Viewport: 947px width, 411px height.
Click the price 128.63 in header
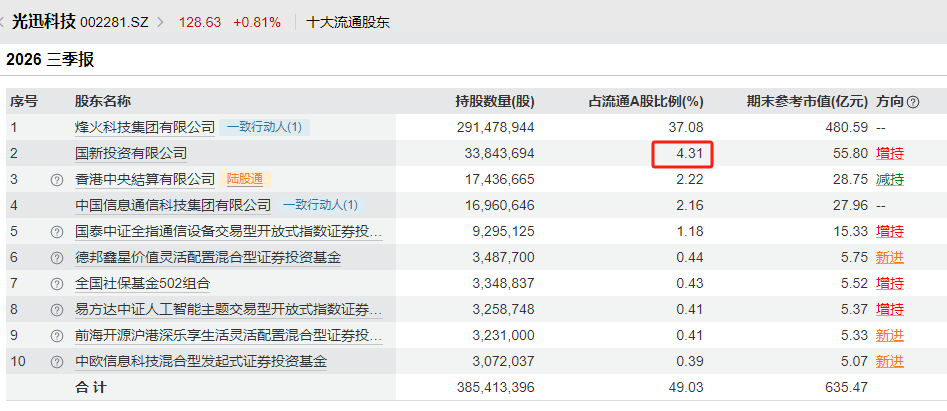coord(200,23)
